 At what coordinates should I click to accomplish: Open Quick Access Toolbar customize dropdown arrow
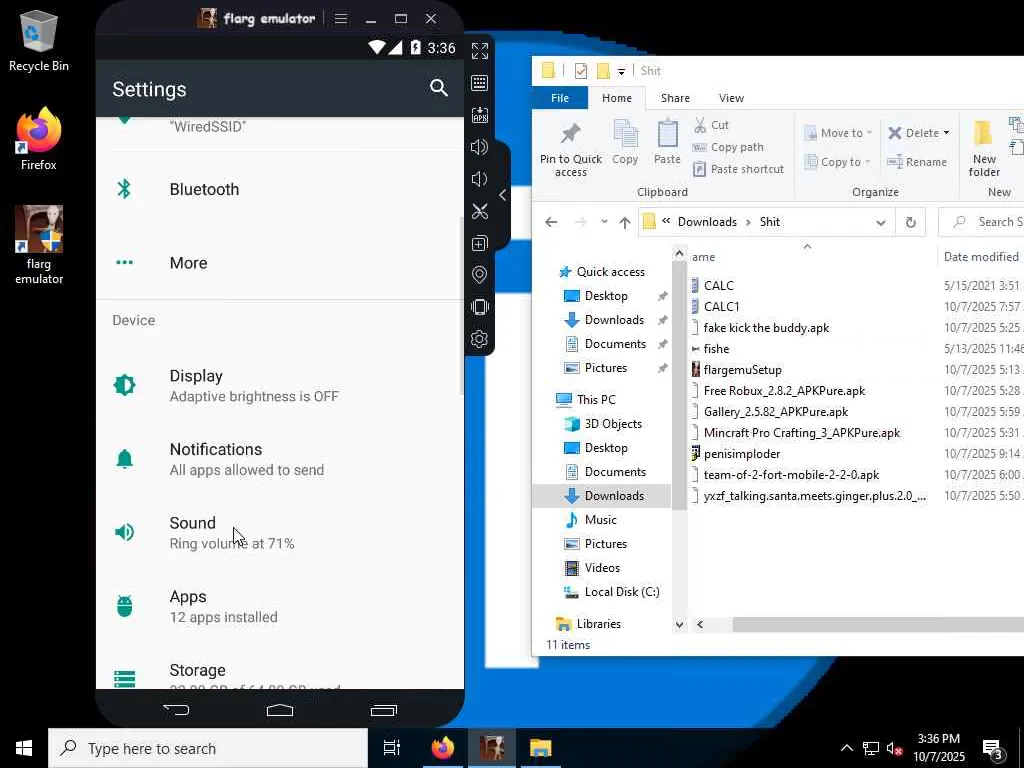(x=621, y=71)
